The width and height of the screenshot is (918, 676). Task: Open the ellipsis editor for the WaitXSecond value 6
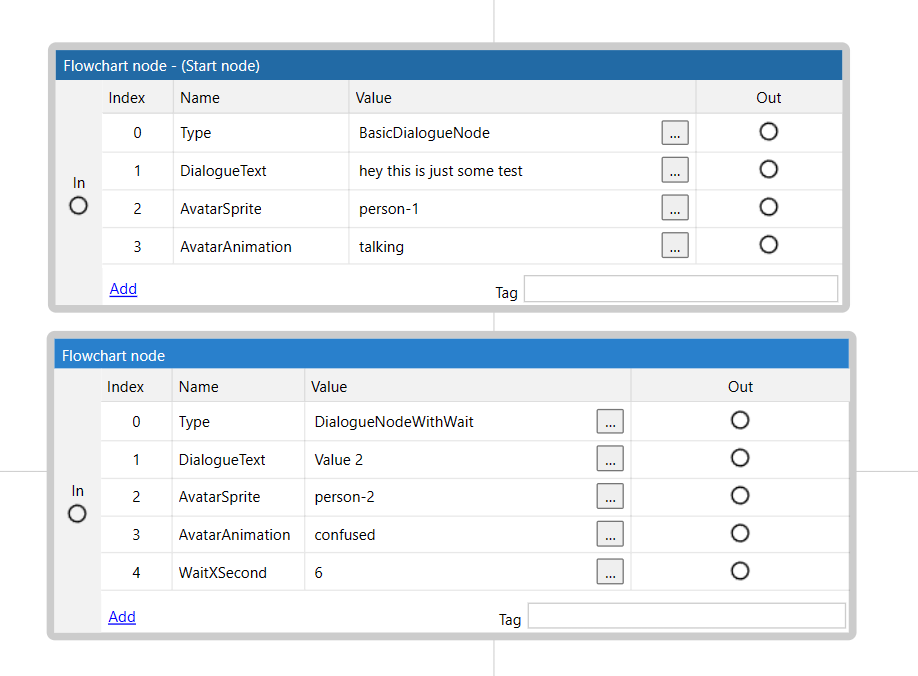[610, 572]
